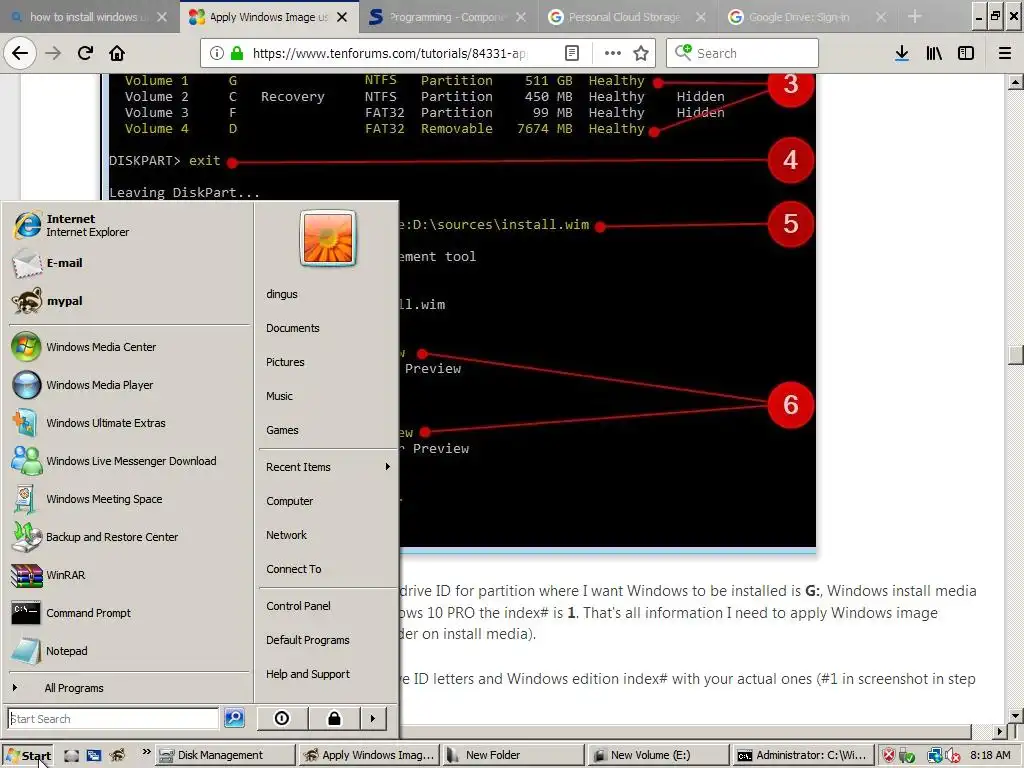Open Windows Live Messenger Download

129,460
